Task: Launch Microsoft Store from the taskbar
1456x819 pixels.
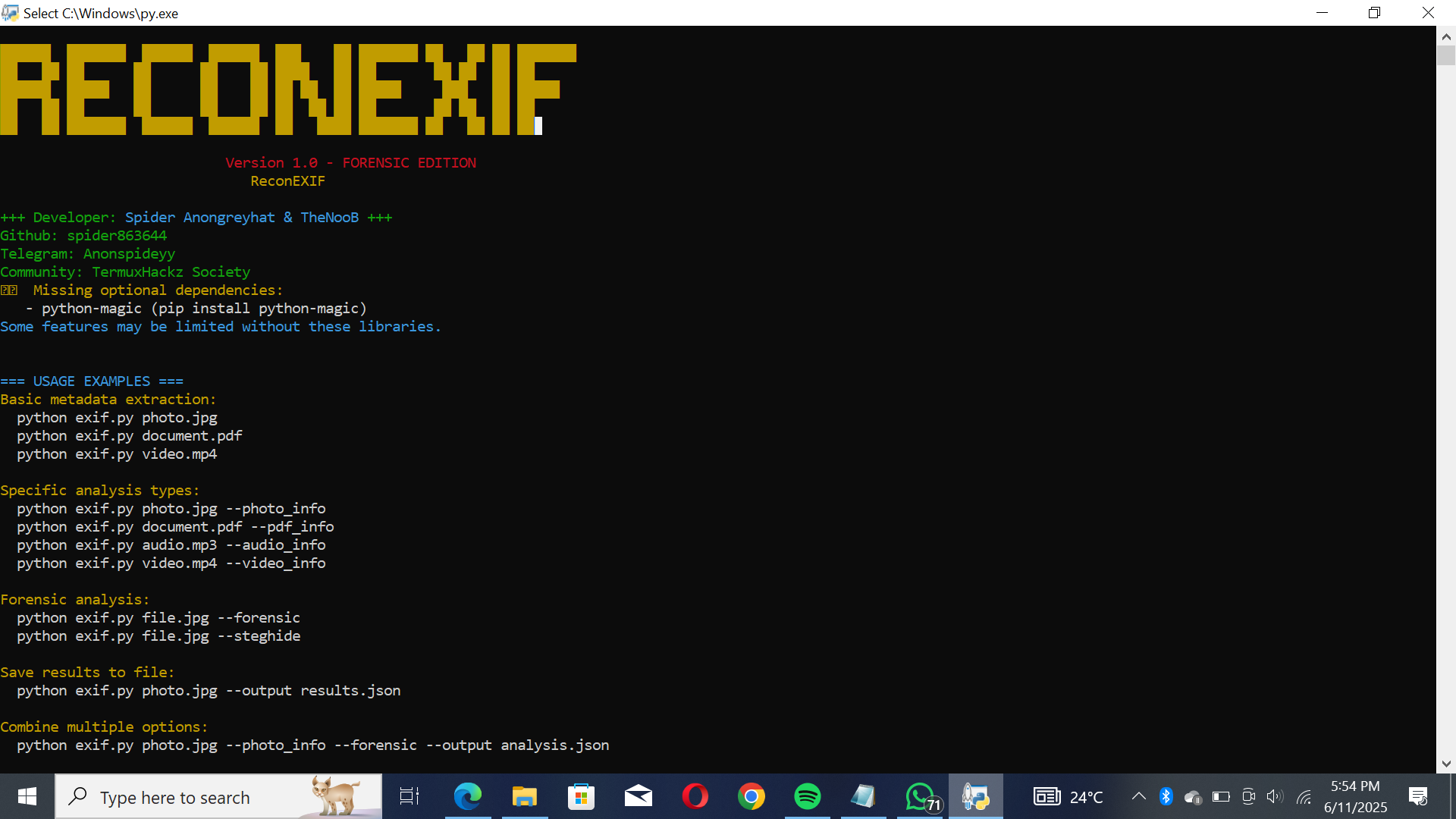Action: [582, 796]
